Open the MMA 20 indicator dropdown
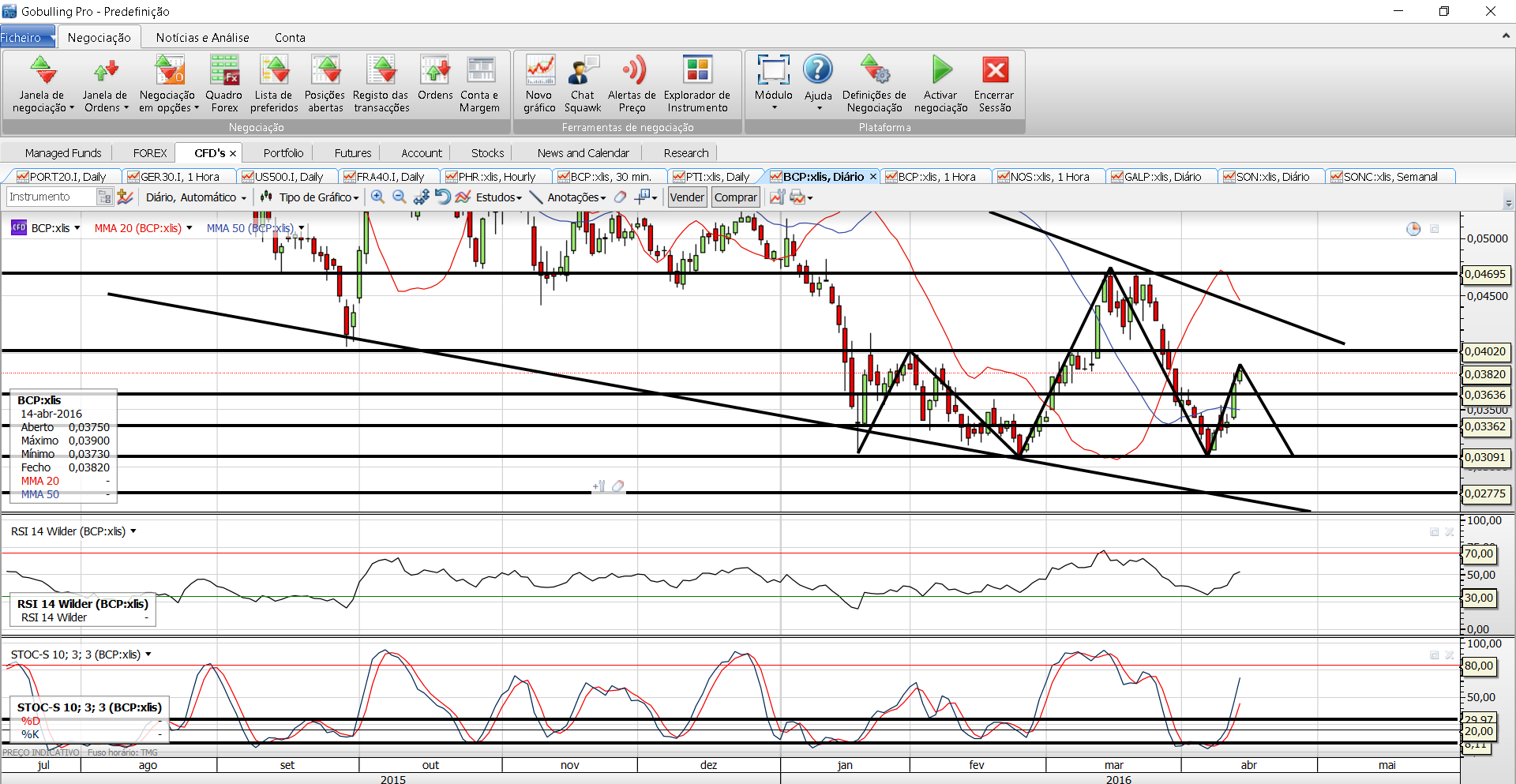Viewport: 1516px width, 784px height. coord(189,228)
